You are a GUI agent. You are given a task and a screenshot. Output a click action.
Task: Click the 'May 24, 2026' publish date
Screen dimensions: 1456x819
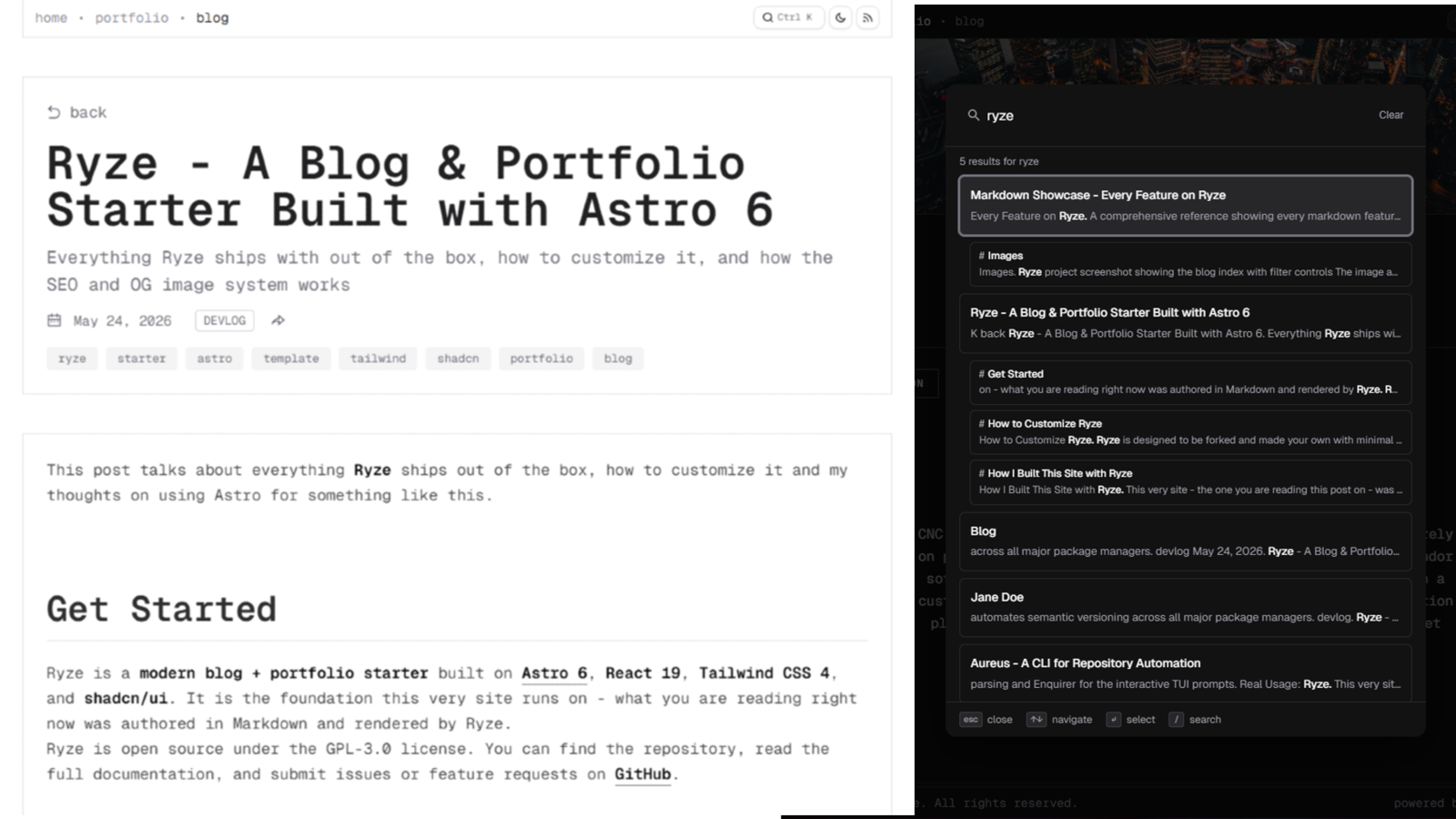pyautogui.click(x=122, y=320)
